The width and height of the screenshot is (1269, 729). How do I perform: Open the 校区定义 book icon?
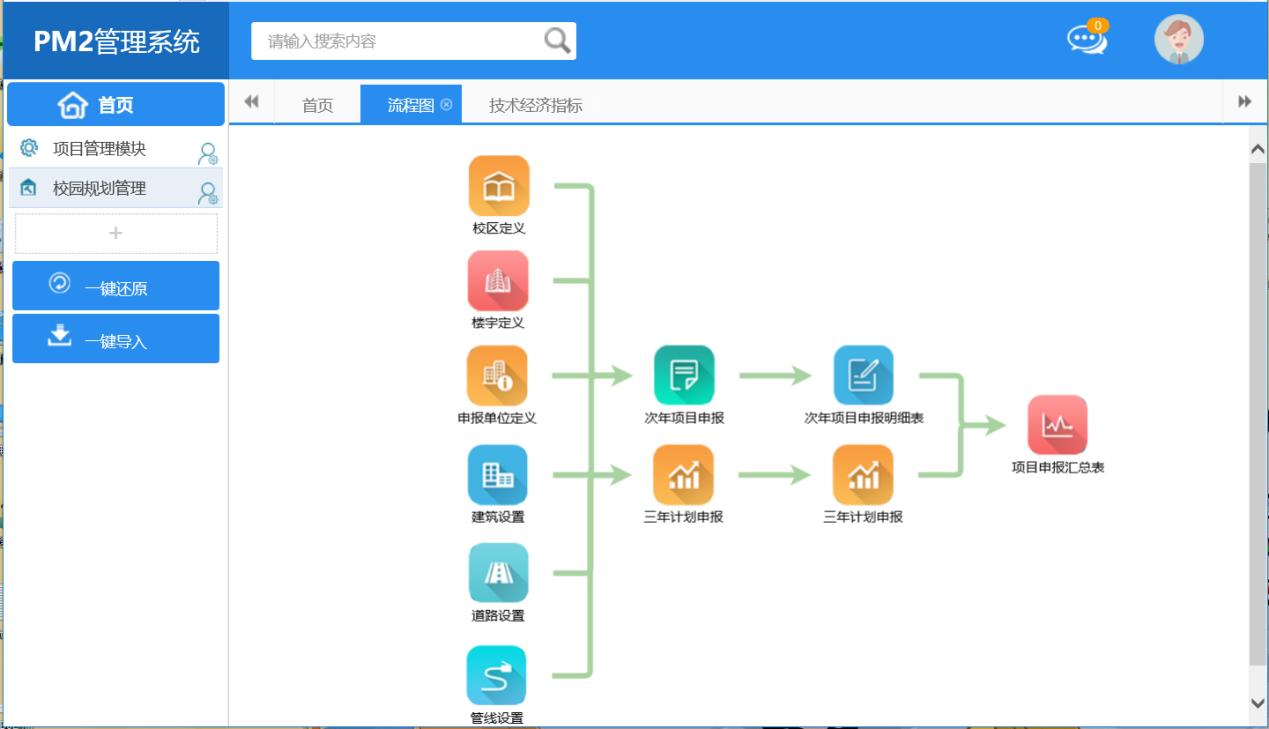pos(498,186)
